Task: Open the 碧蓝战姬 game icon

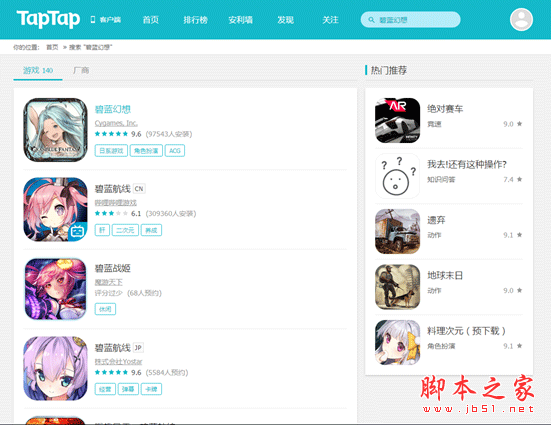Action: (55, 289)
